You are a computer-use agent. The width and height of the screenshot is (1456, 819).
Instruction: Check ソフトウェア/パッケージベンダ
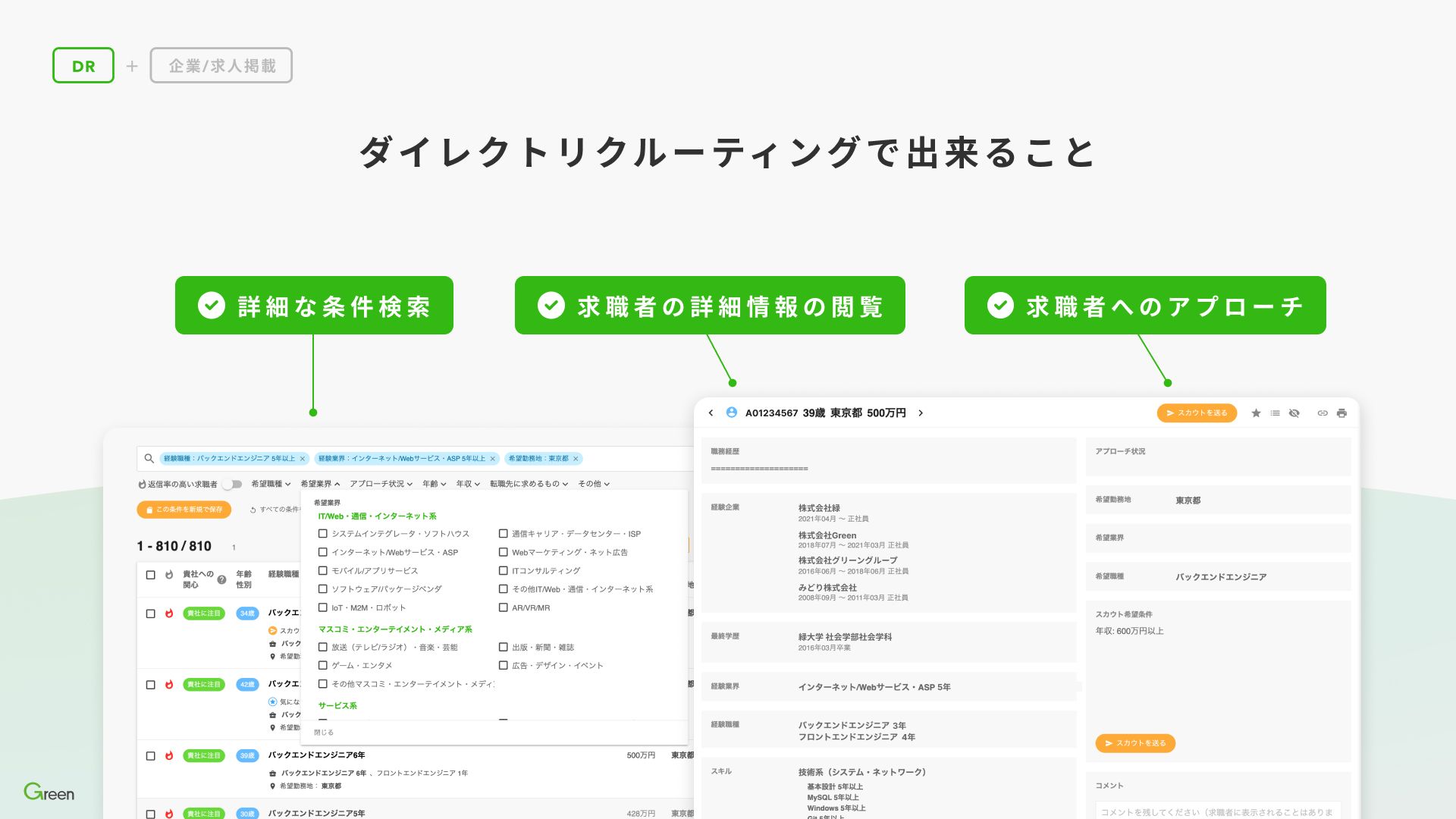coord(322,589)
